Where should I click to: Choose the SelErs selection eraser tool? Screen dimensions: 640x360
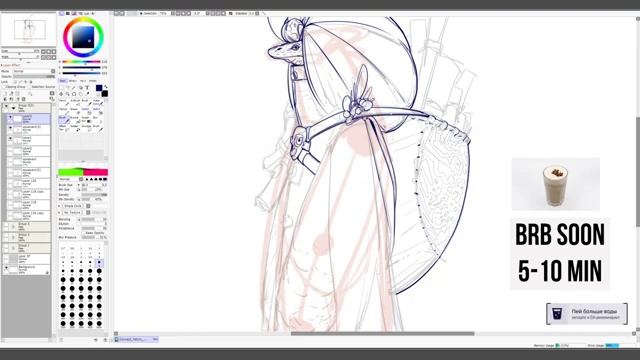click(98, 112)
